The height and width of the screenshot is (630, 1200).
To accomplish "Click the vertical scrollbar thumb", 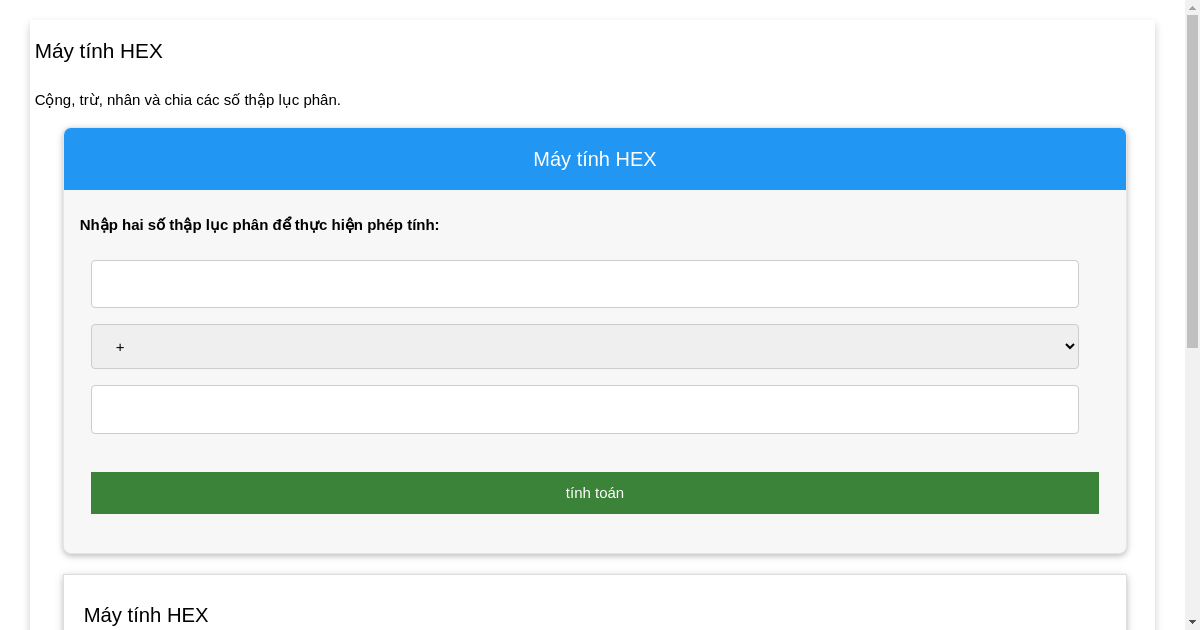I will click(1192, 180).
